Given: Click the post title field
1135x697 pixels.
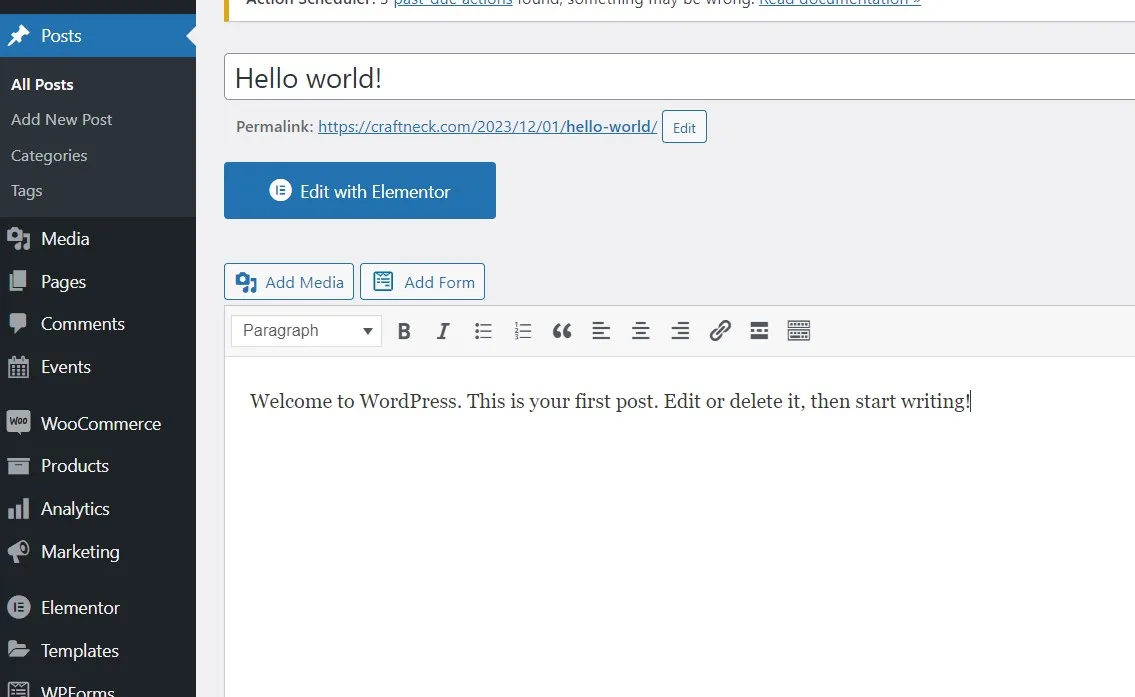Looking at the screenshot, I should tap(680, 77).
